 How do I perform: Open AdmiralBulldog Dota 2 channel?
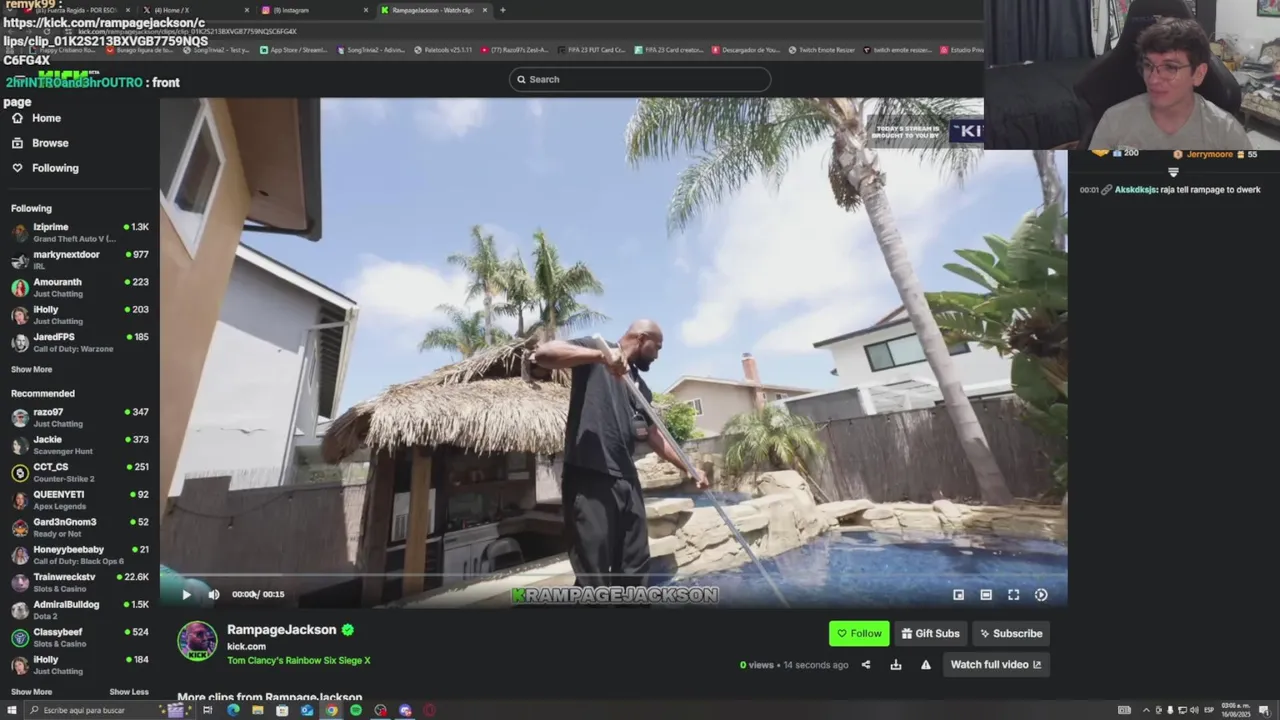[80, 610]
